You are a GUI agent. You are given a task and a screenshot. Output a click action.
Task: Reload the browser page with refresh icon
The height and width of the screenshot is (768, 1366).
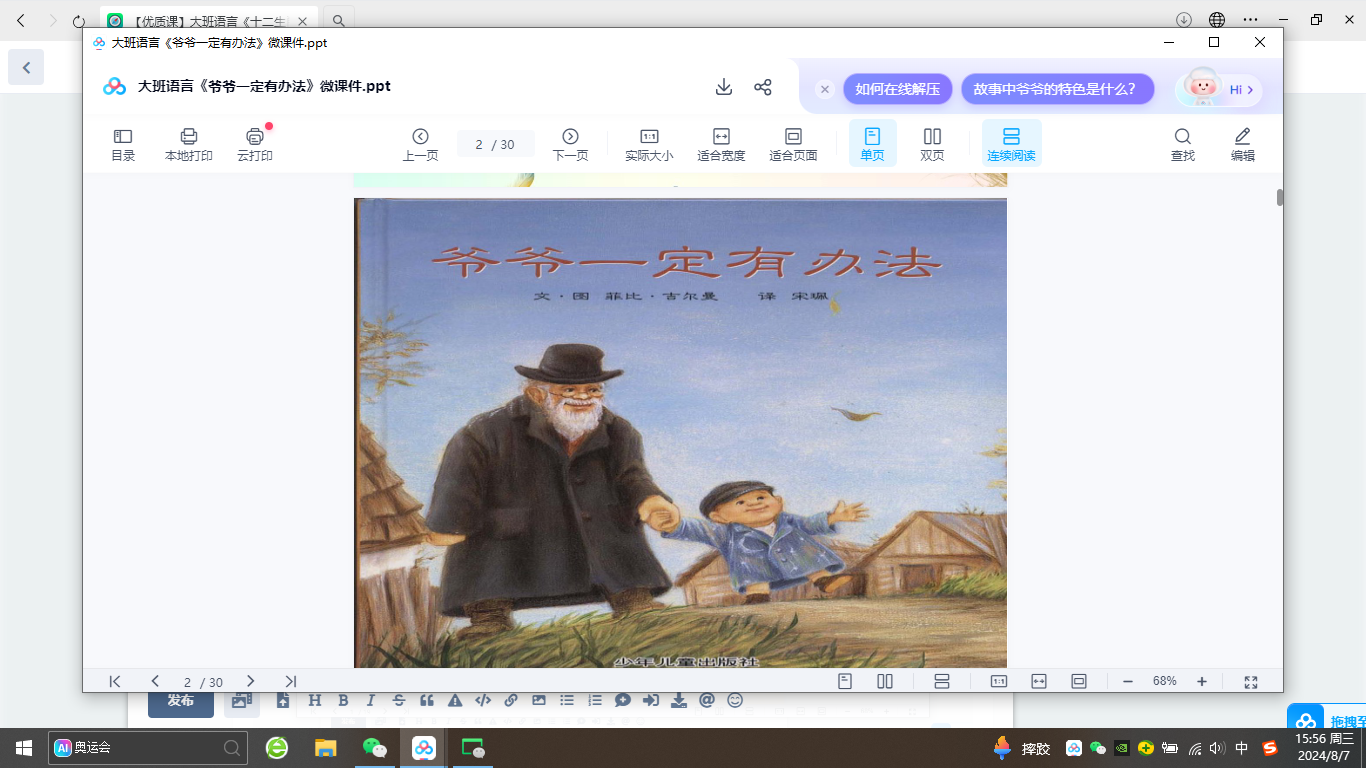point(79,20)
